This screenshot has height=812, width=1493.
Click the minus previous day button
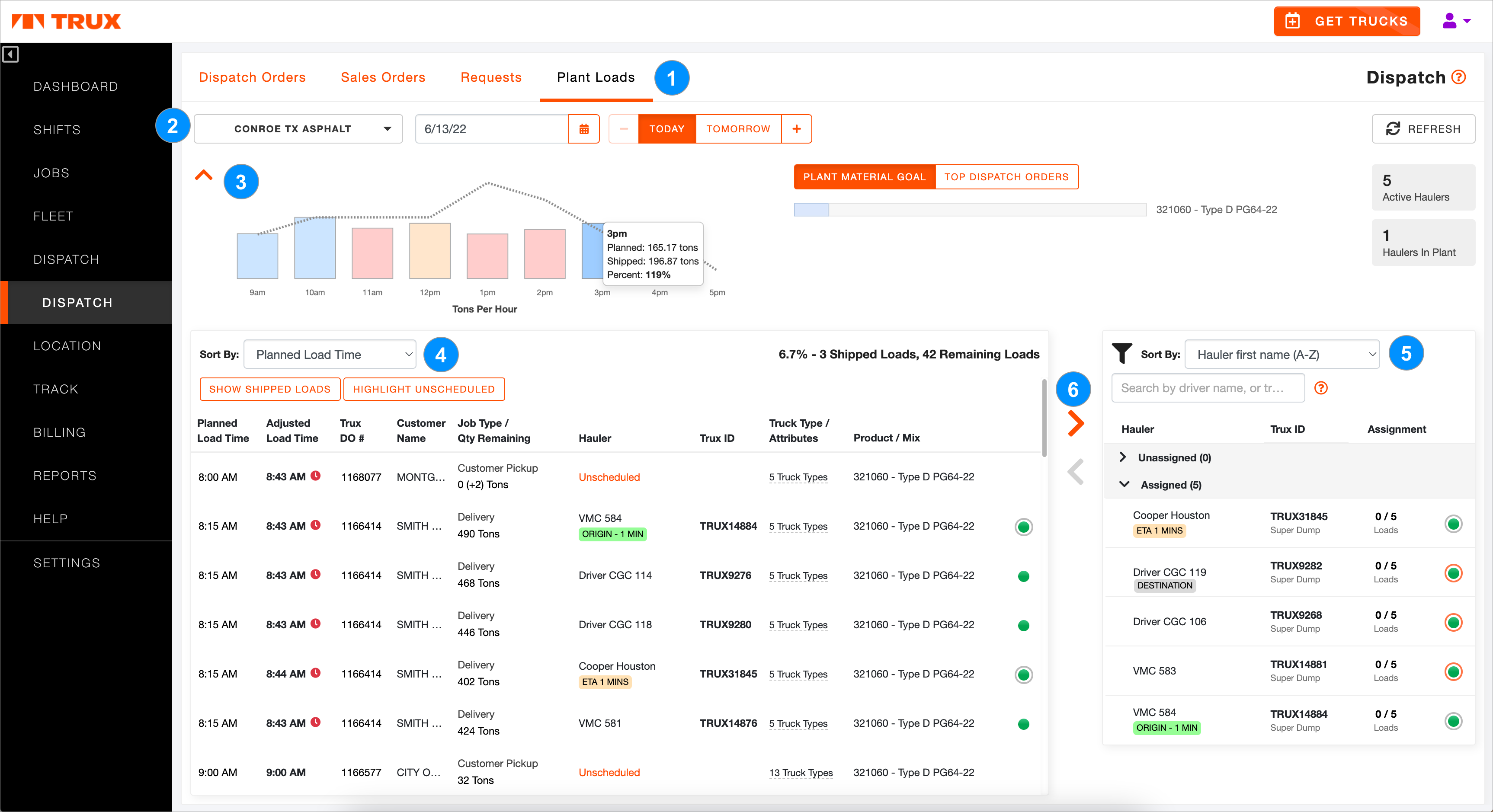pos(624,129)
